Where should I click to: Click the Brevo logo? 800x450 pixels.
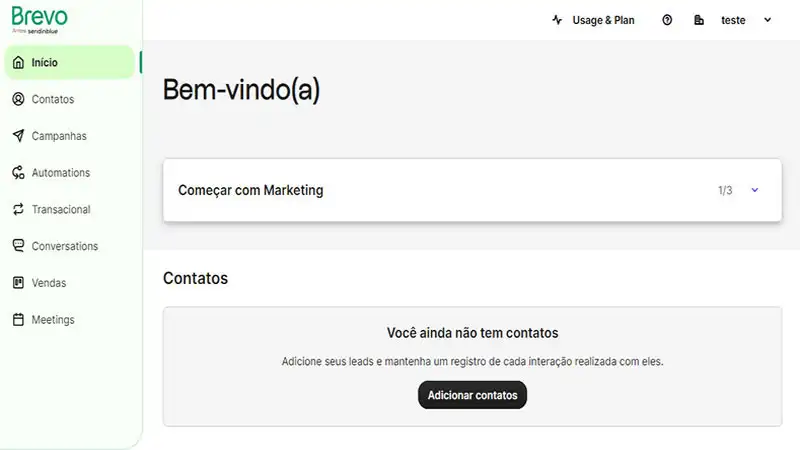[x=38, y=18]
